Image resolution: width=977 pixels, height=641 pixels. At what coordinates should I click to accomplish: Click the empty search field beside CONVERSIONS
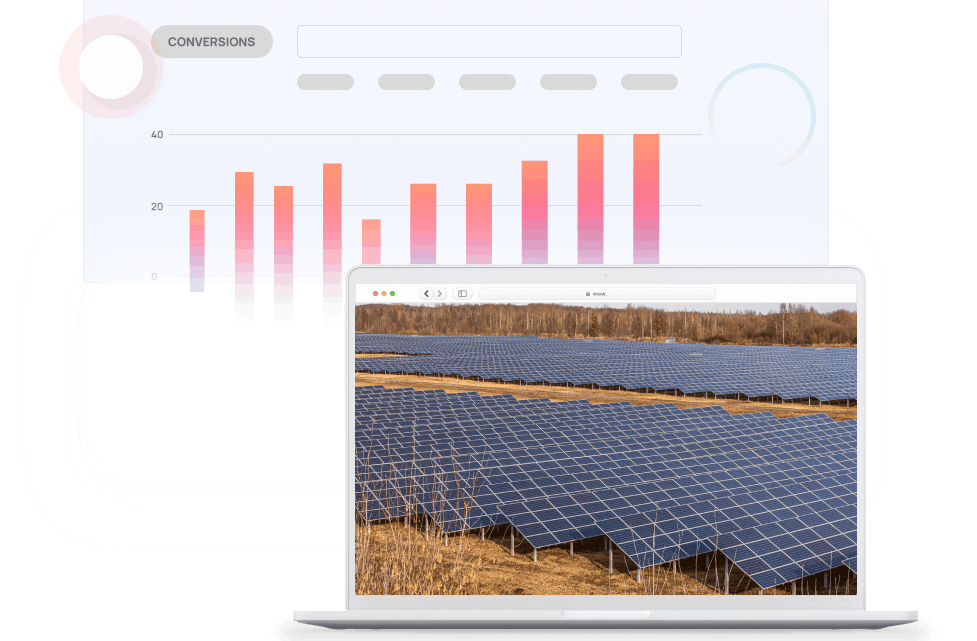tap(489, 42)
